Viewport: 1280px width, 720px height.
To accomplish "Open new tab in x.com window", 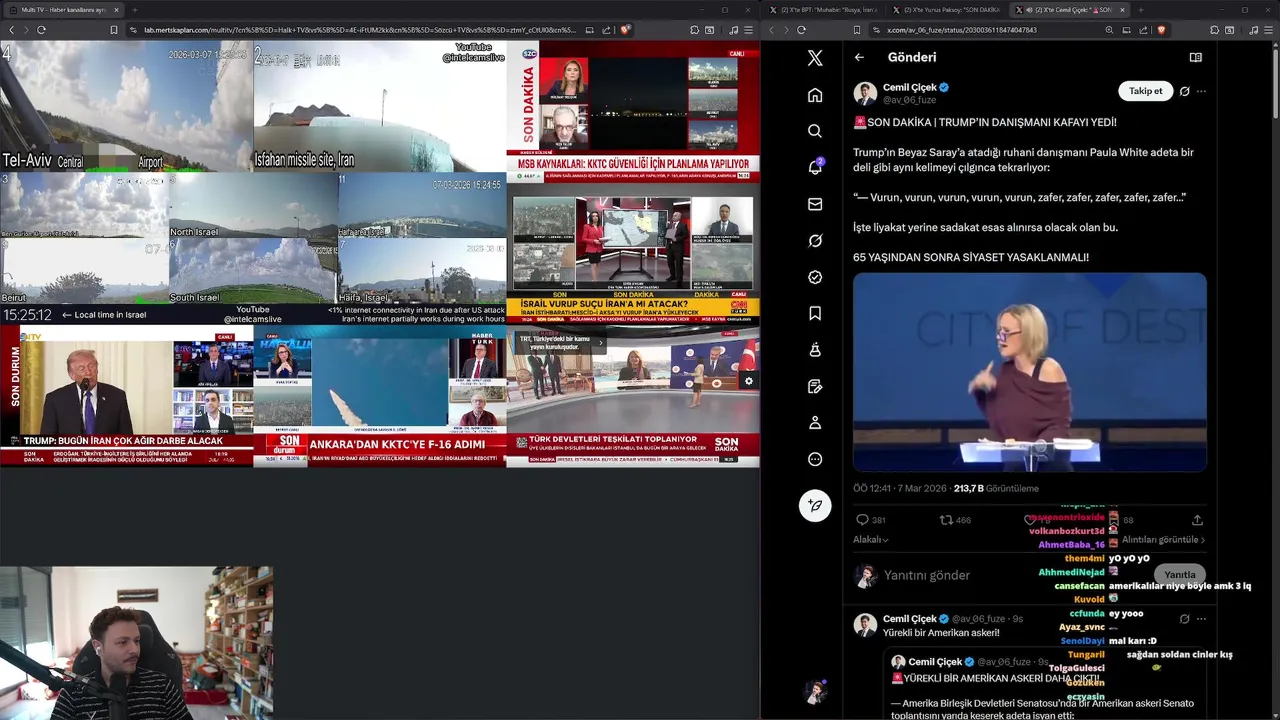I will (1141, 10).
